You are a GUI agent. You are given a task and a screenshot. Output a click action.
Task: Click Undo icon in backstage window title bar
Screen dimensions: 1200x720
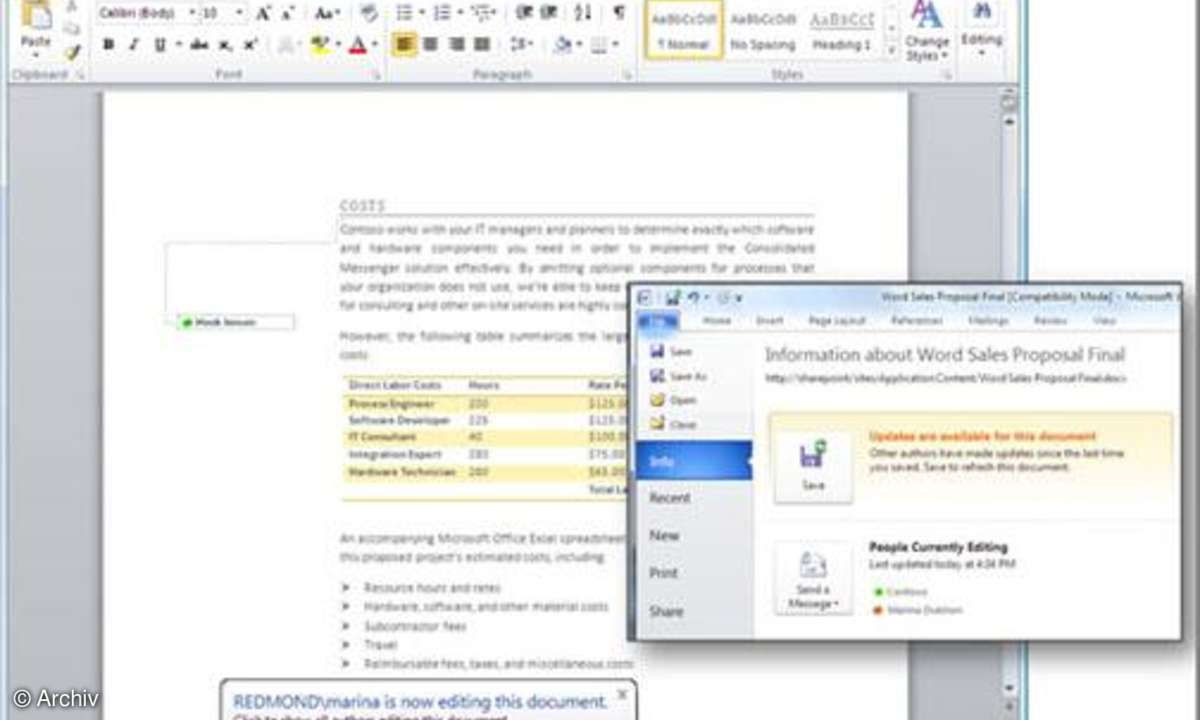[693, 297]
